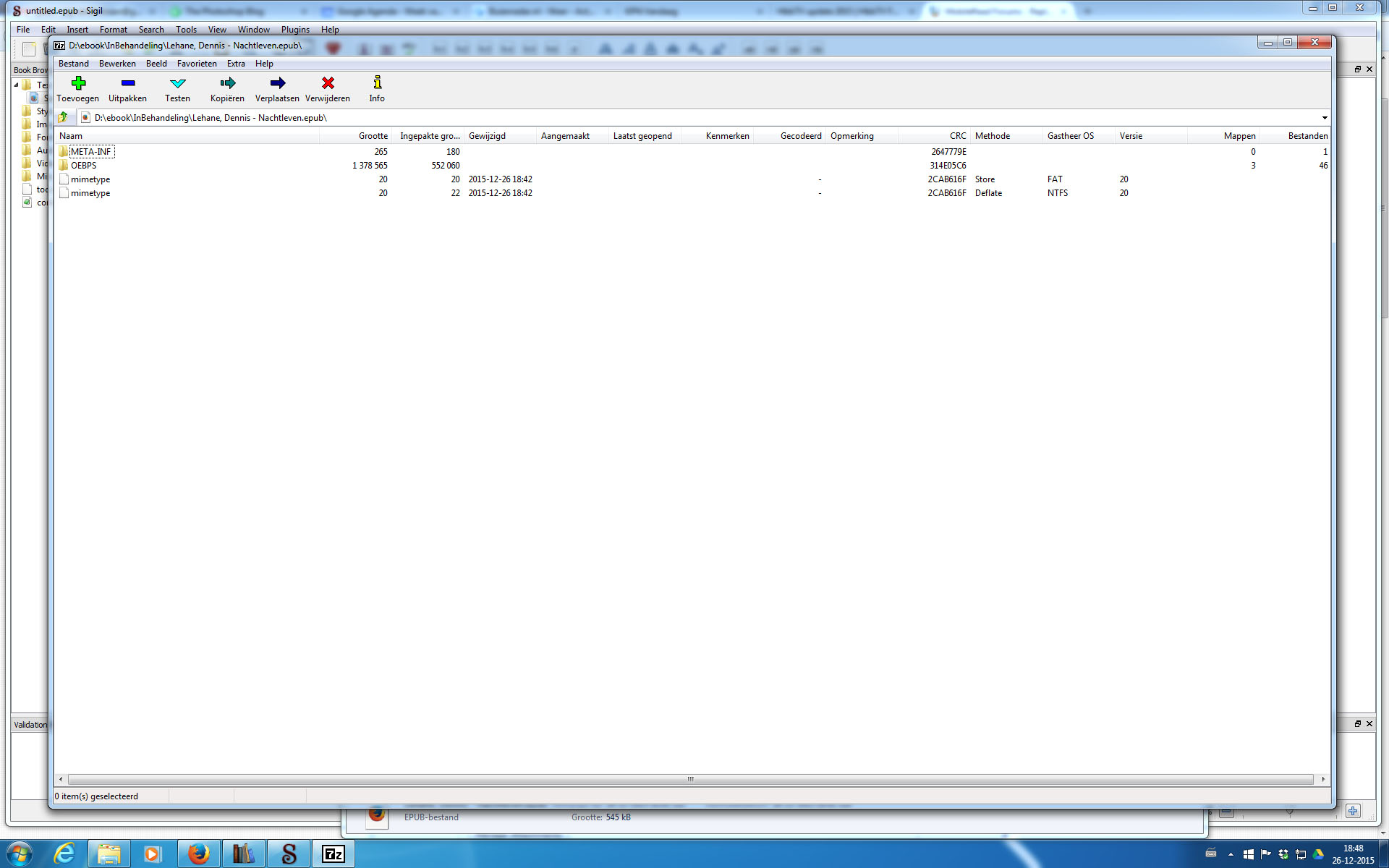This screenshot has height=868, width=1389.
Task: Open the Favorieten menu
Action: tap(197, 64)
